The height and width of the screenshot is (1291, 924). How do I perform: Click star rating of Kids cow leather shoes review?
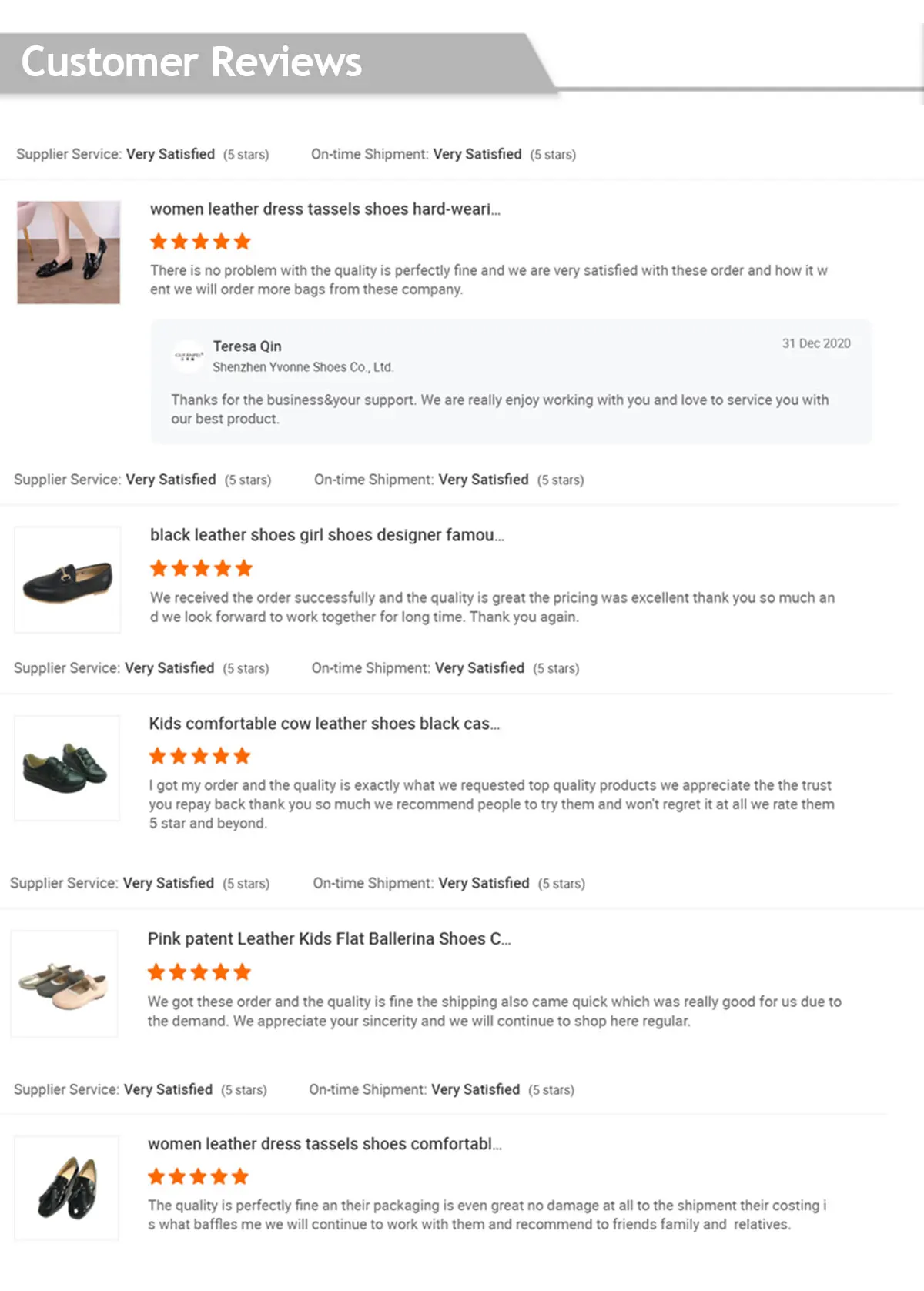pyautogui.click(x=199, y=756)
